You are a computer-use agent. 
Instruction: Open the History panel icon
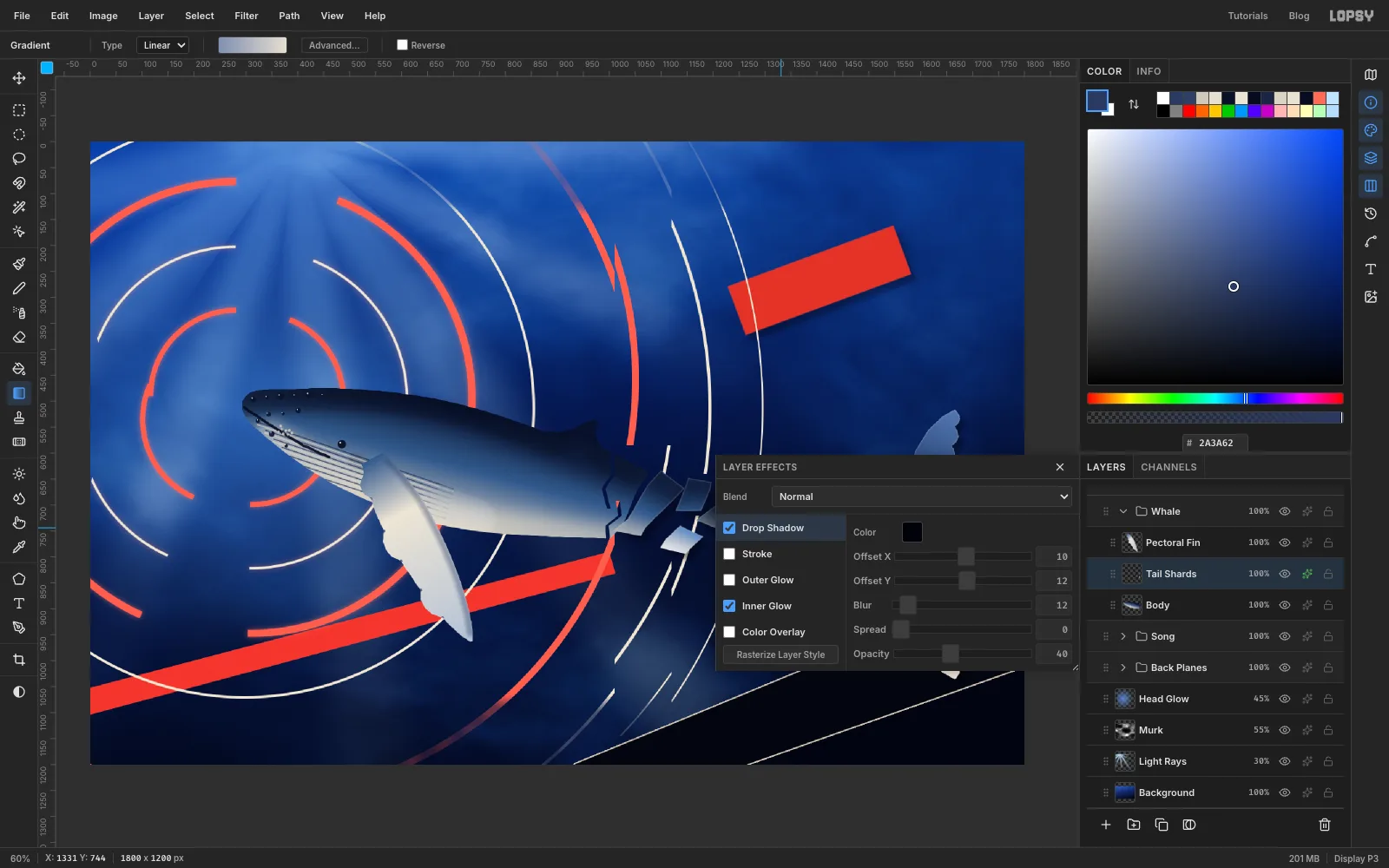point(1371,214)
